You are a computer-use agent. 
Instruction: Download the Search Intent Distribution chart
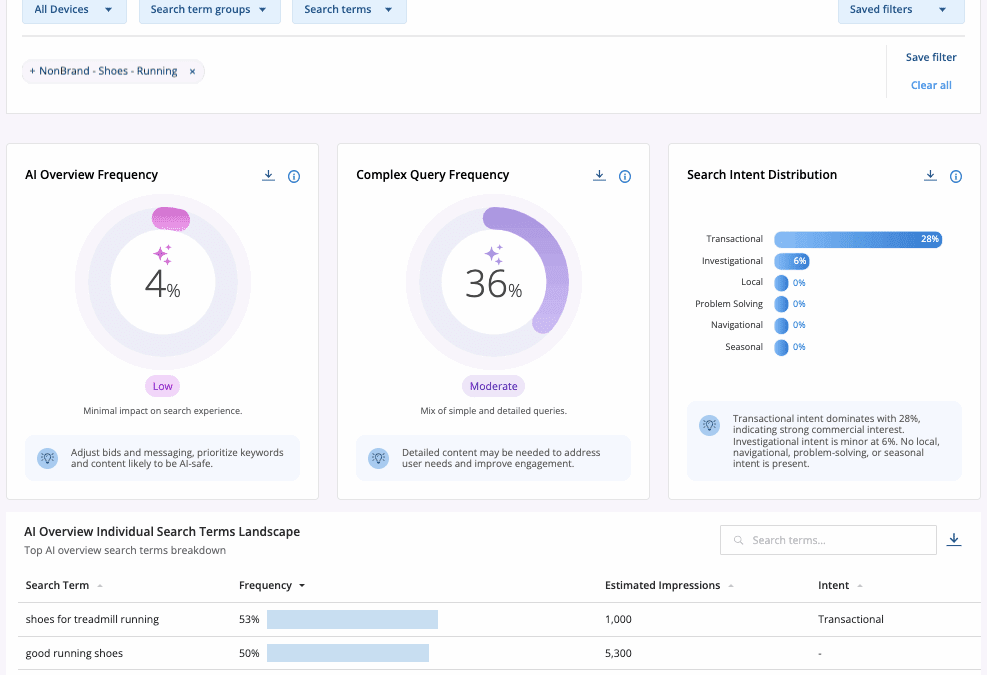[x=930, y=176]
